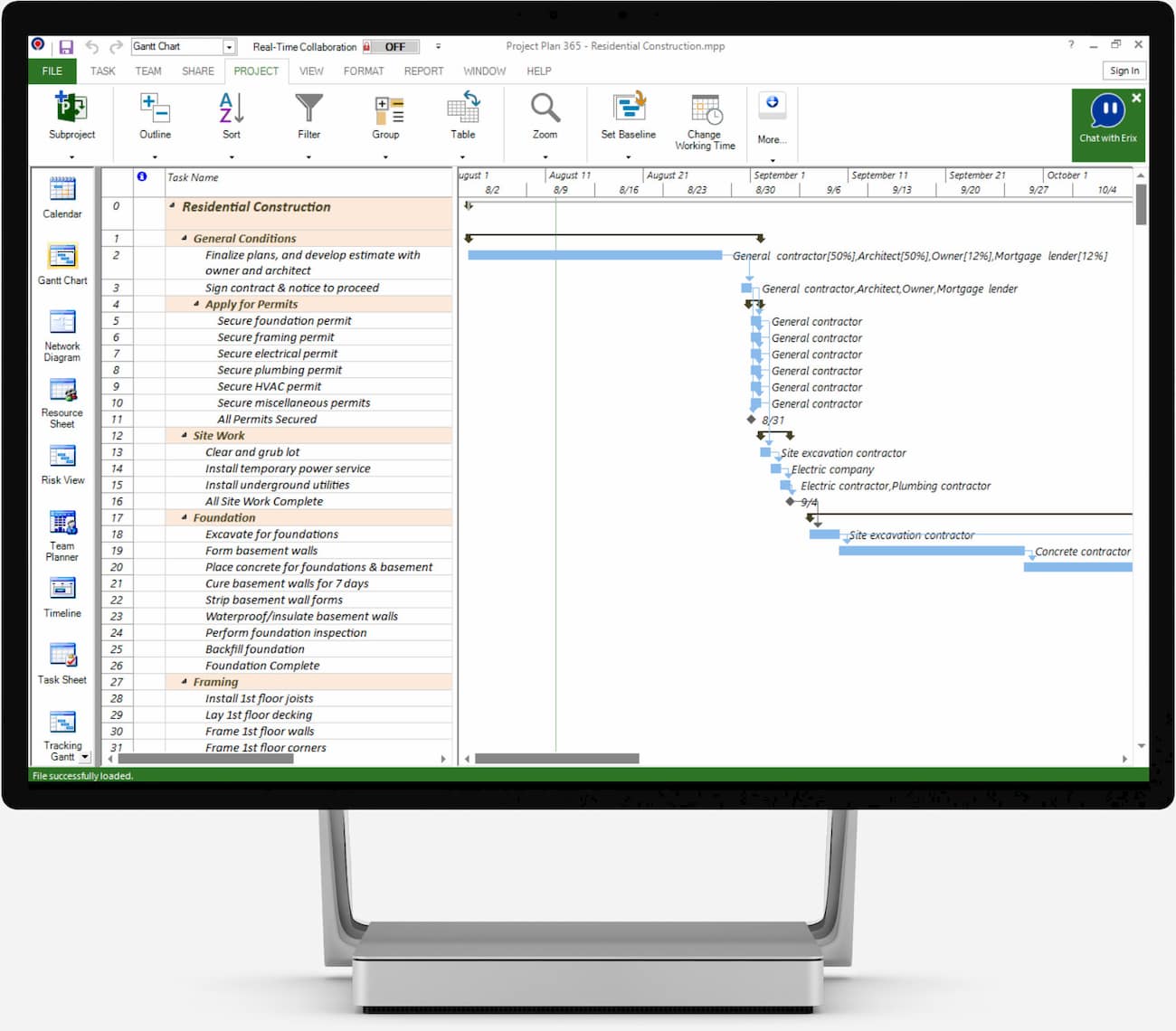The height and width of the screenshot is (1031, 1176).
Task: Collapse the Residential Construction summary task
Action: pos(172,206)
